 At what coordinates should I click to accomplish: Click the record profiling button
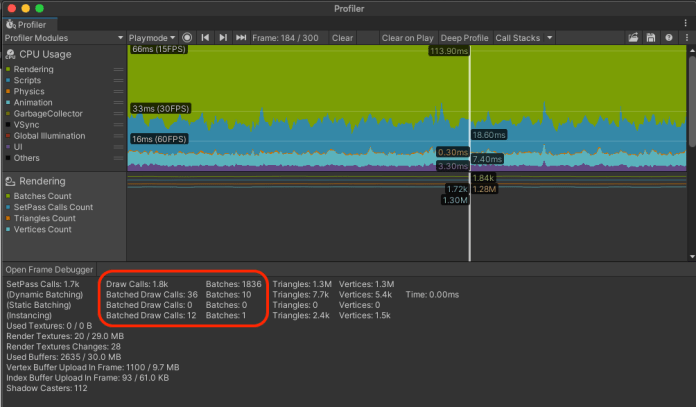(187, 38)
